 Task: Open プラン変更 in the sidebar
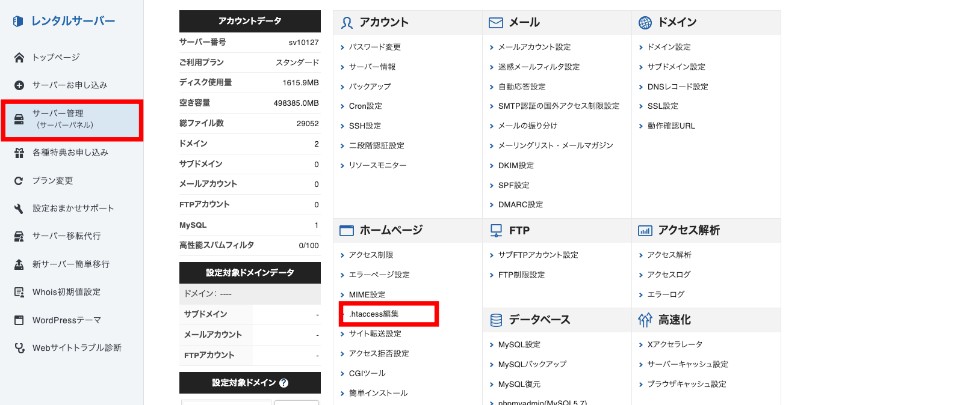53,180
